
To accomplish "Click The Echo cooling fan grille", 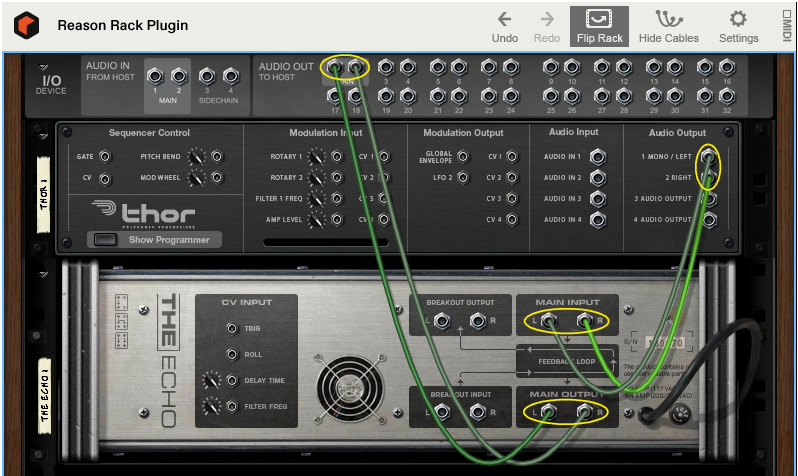I will pyautogui.click(x=349, y=388).
